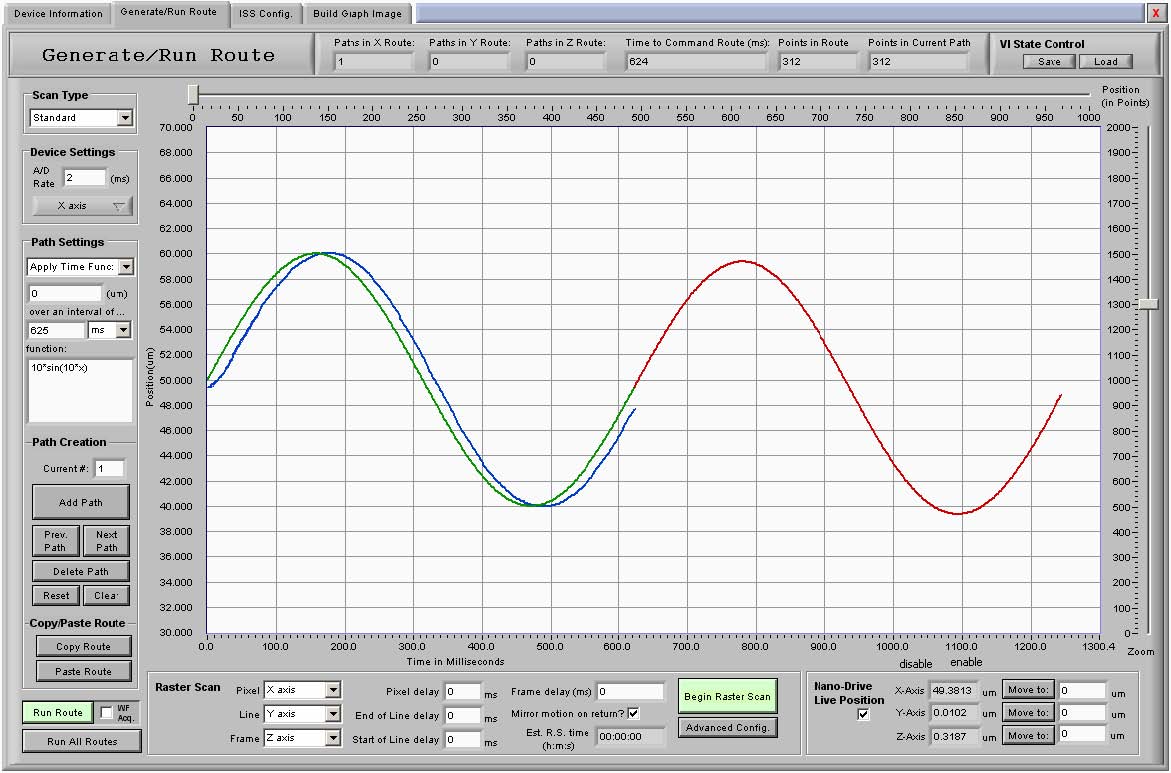This screenshot has height=773, width=1171.
Task: Click the Z-Axis live position reading 0.3187
Action: (x=954, y=736)
